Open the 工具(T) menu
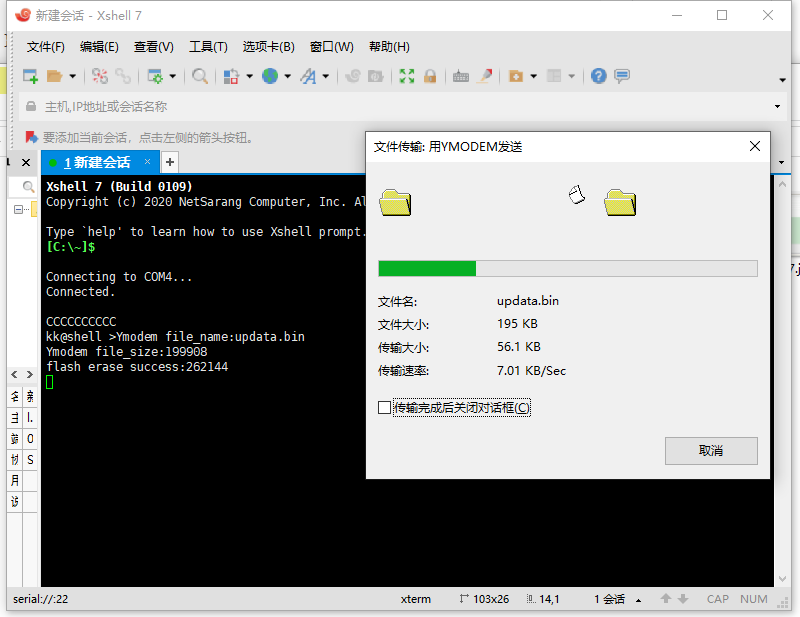This screenshot has width=800, height=617. [x=208, y=47]
